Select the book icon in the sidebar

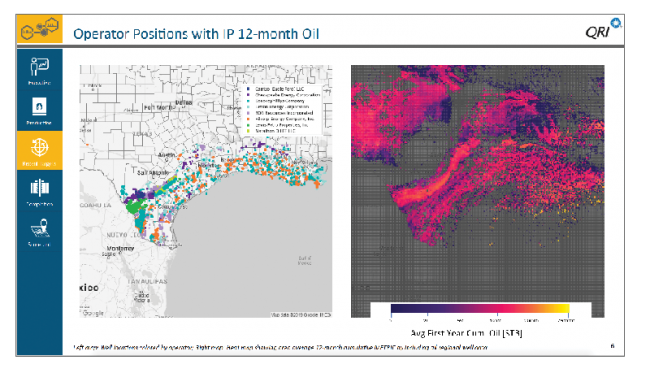39,107
